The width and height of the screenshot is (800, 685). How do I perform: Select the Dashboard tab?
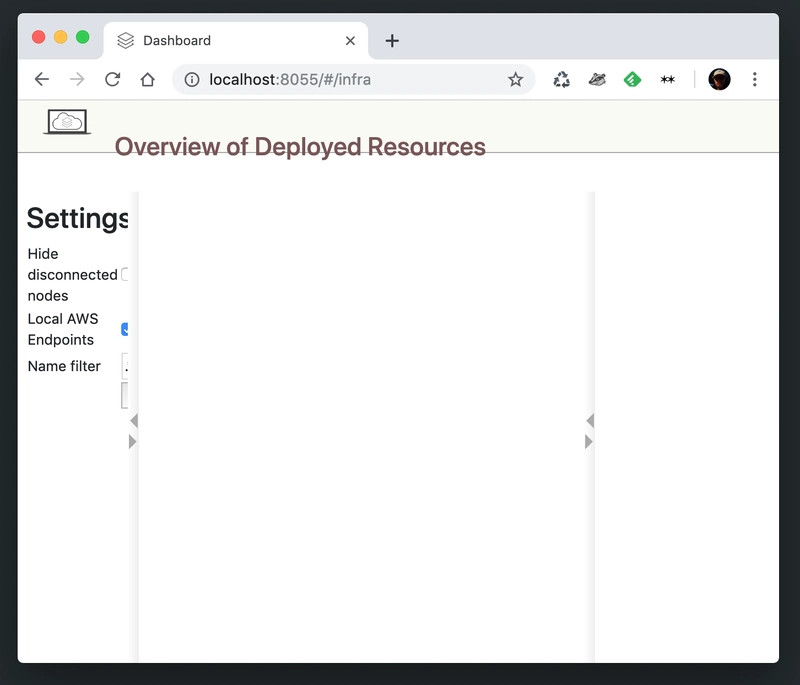(235, 41)
